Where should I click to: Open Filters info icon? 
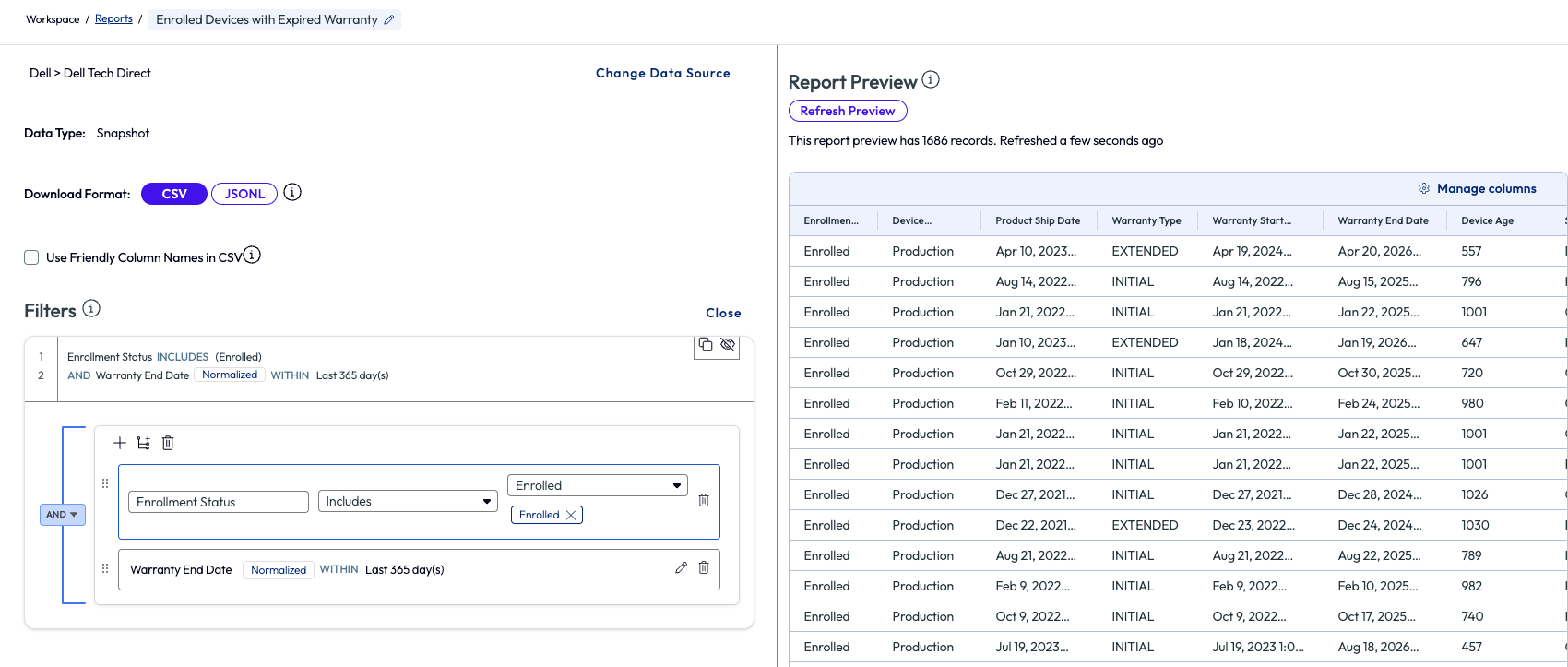coord(91,308)
